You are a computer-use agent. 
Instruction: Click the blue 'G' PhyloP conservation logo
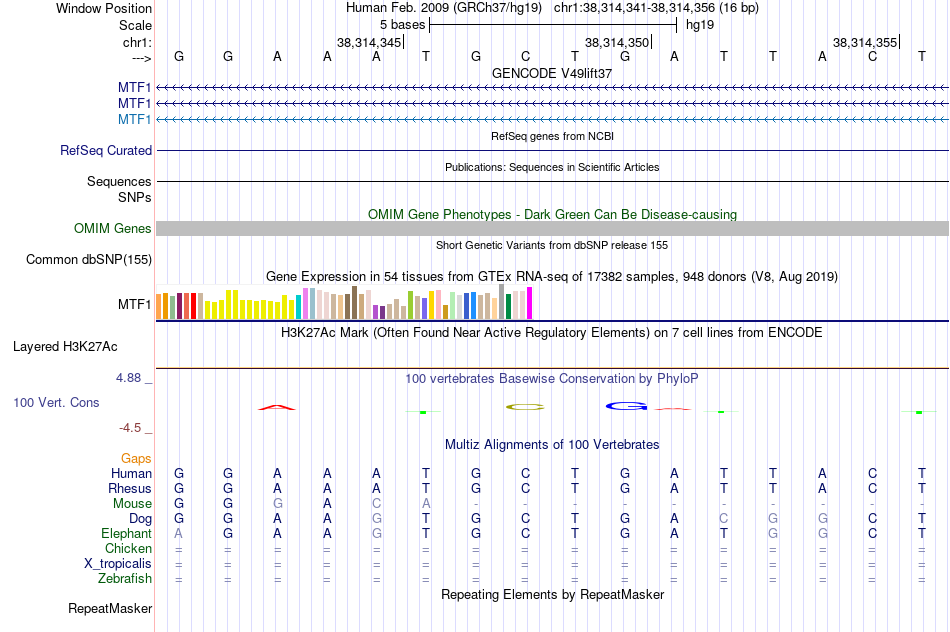tap(626, 406)
